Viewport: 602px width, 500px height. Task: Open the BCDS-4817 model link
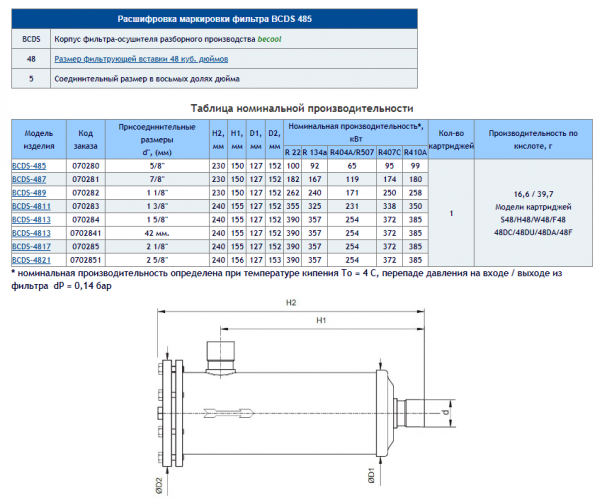click(x=31, y=247)
